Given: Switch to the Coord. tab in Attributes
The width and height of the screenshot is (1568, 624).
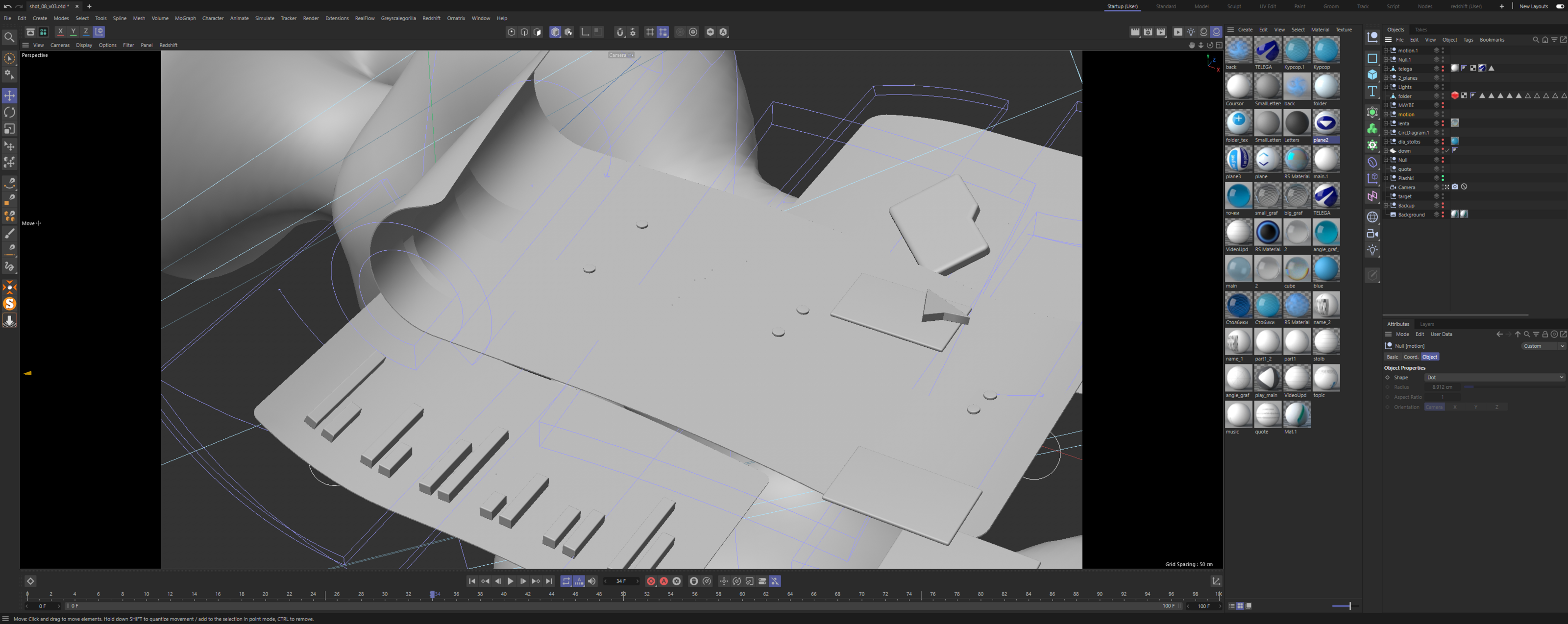Looking at the screenshot, I should 1410,357.
